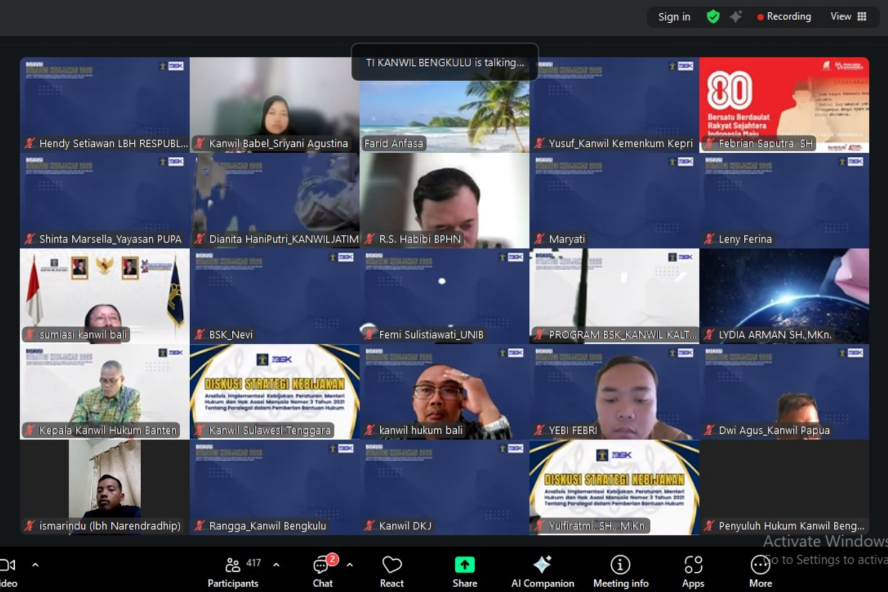Viewport: 888px width, 592px height.
Task: Expand the video options chevron
Action: point(35,565)
